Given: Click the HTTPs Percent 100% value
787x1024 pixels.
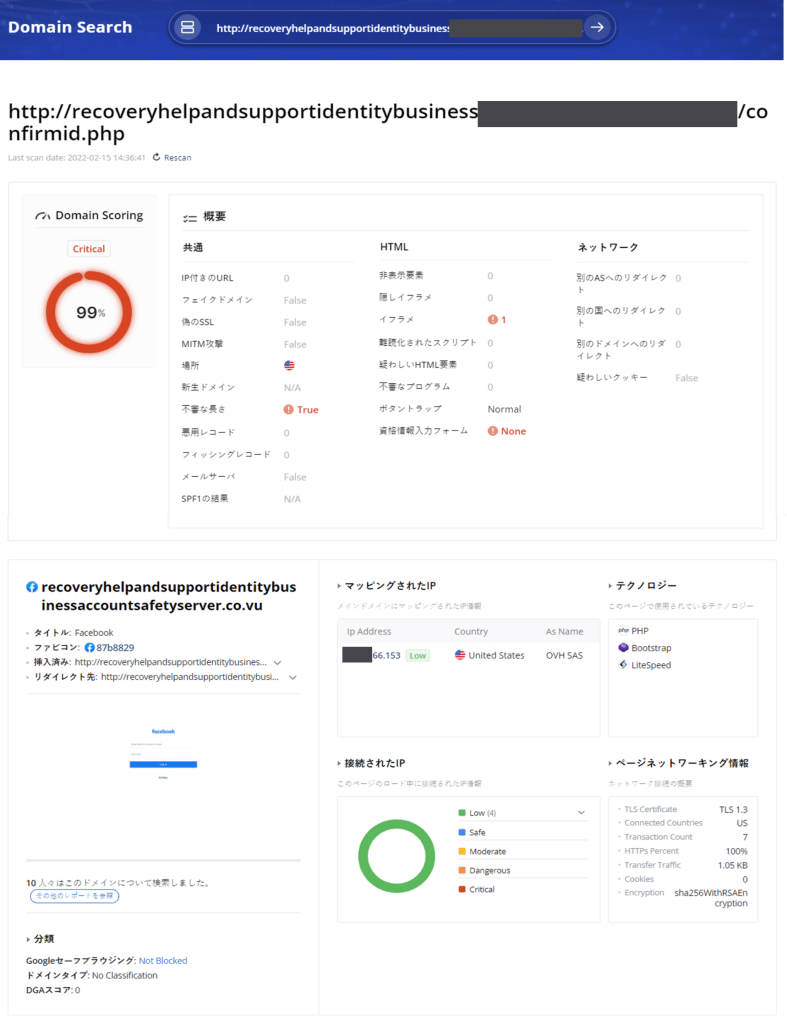Looking at the screenshot, I should pos(737,852).
